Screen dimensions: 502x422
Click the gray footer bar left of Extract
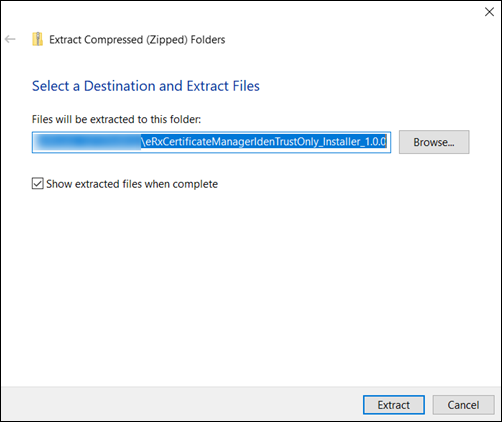(x=180, y=404)
